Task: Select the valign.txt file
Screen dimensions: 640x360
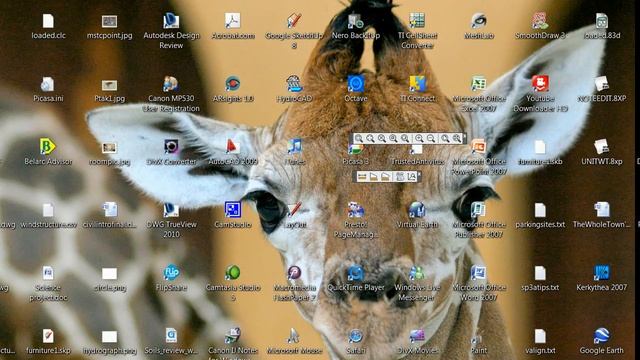Action: (x=540, y=337)
